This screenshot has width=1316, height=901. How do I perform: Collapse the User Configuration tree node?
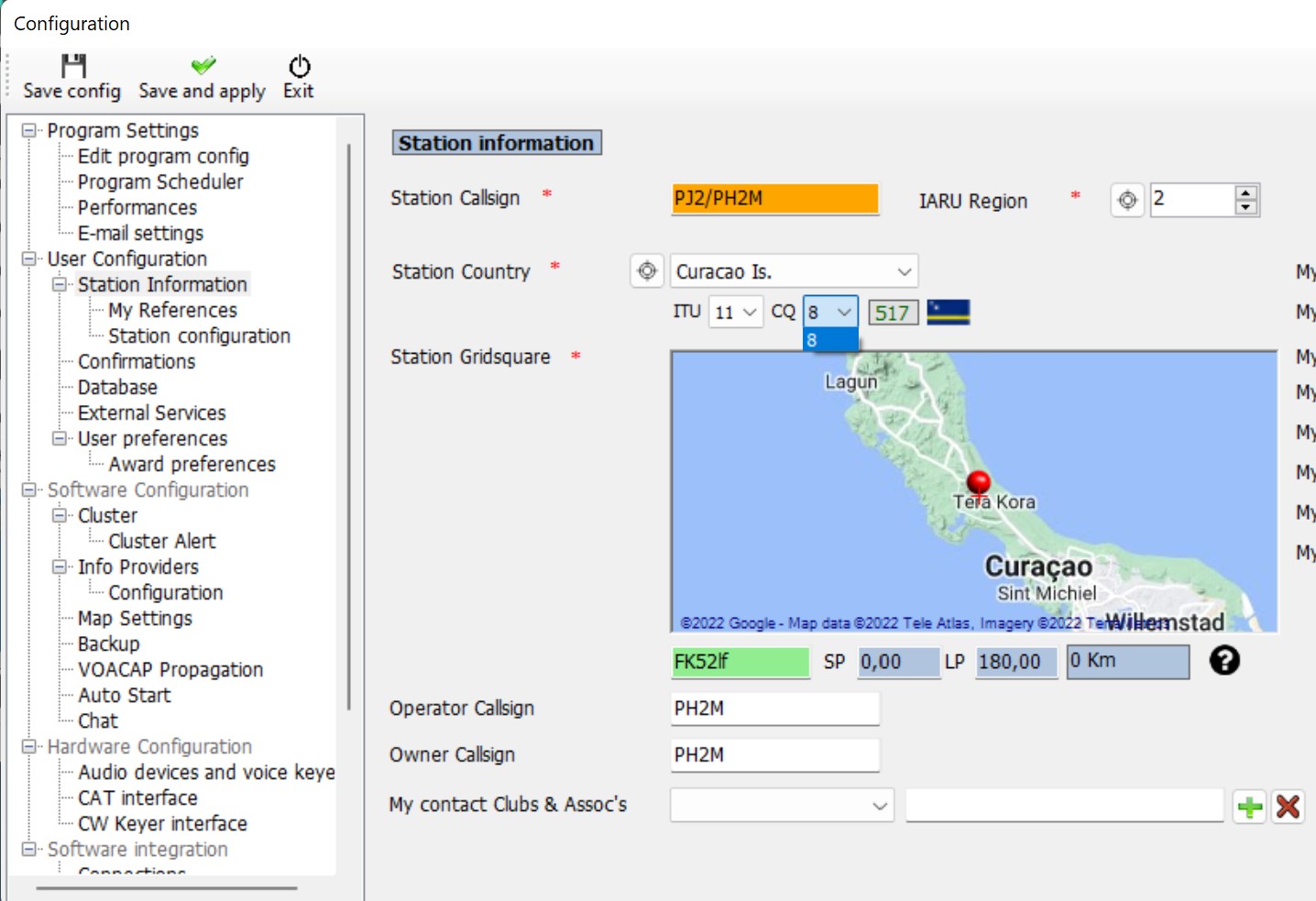[29, 258]
